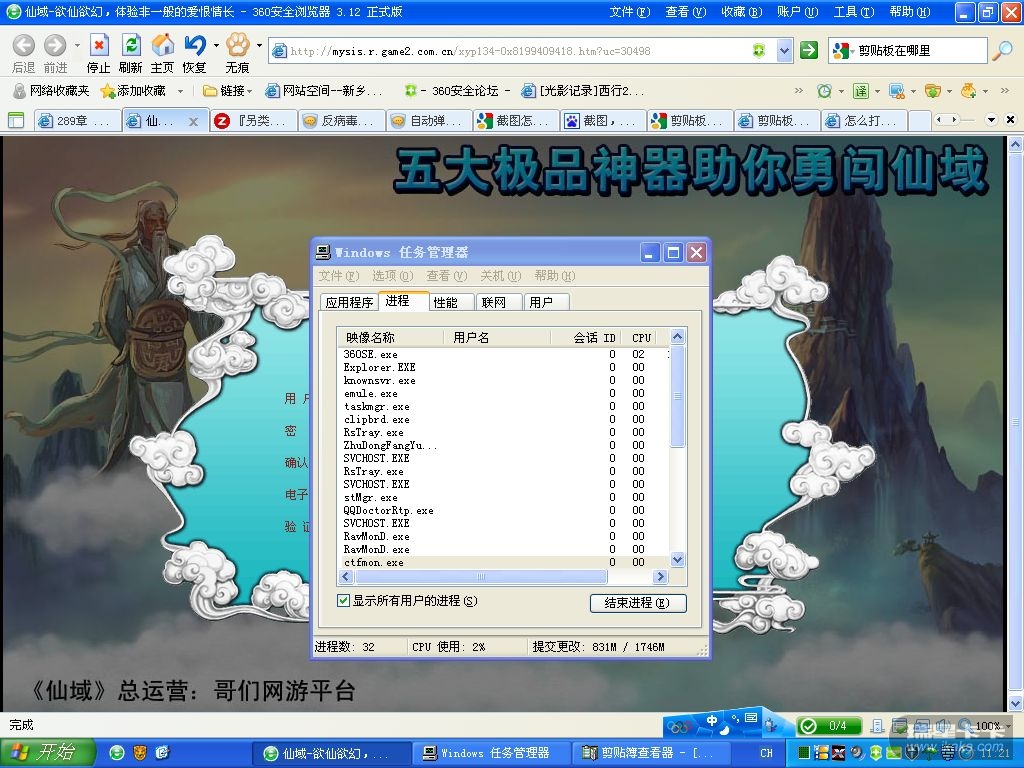Click the Windows Start button

pyautogui.click(x=48, y=753)
